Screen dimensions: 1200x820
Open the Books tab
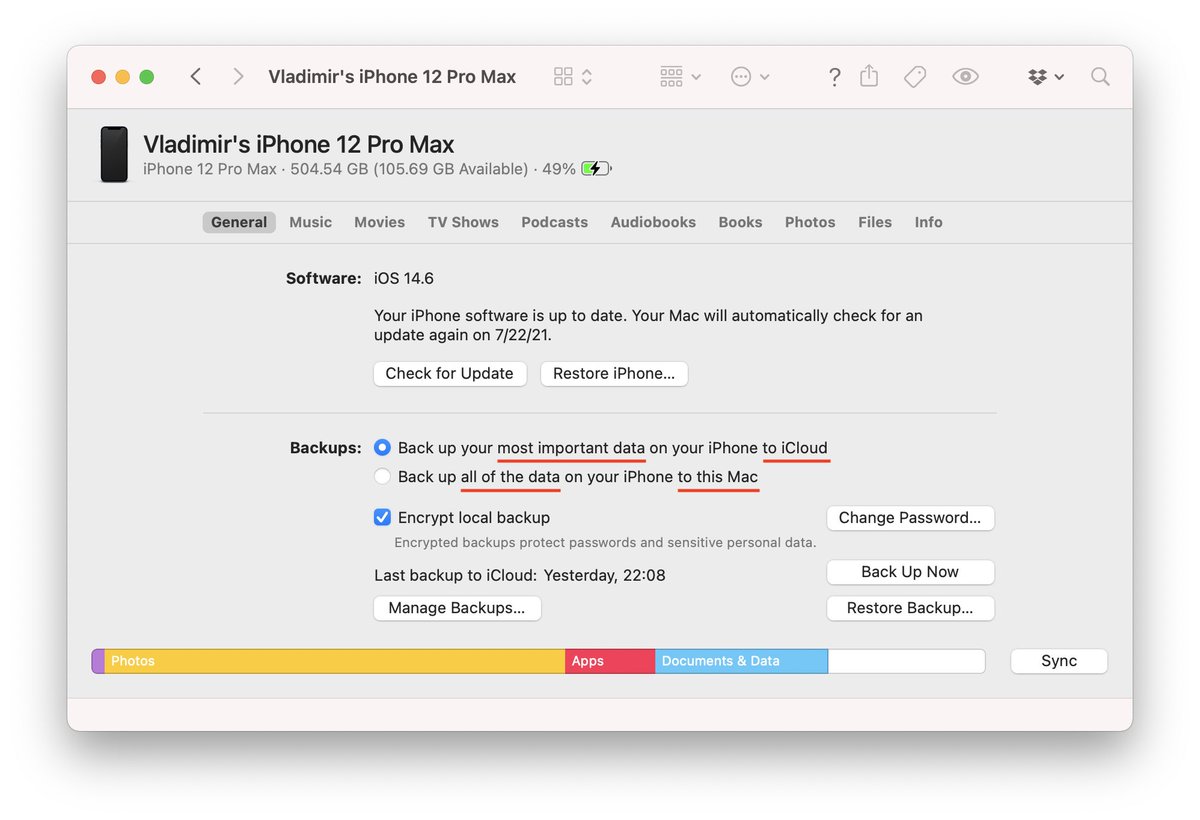tap(740, 222)
